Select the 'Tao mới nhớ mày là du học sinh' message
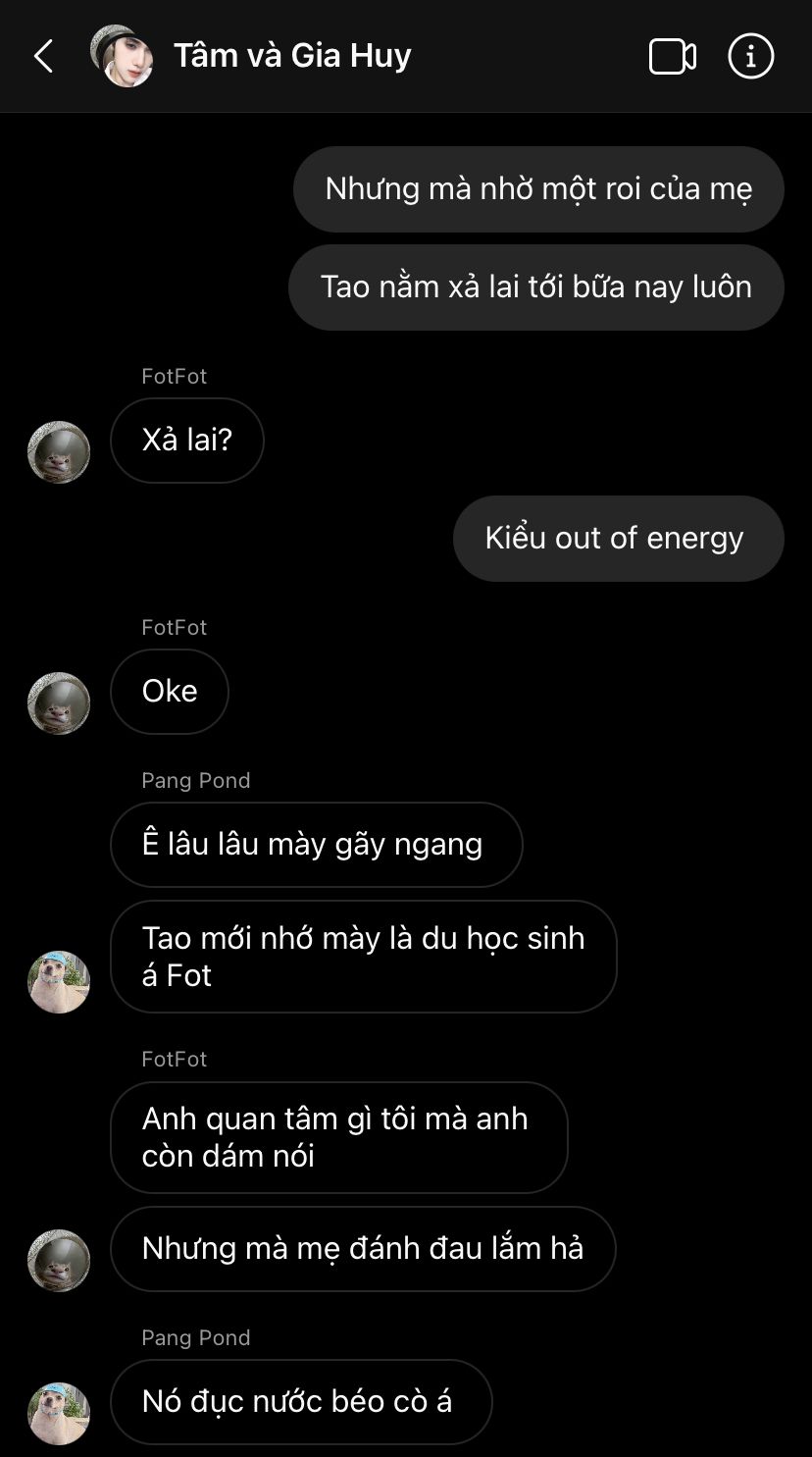 click(x=364, y=957)
